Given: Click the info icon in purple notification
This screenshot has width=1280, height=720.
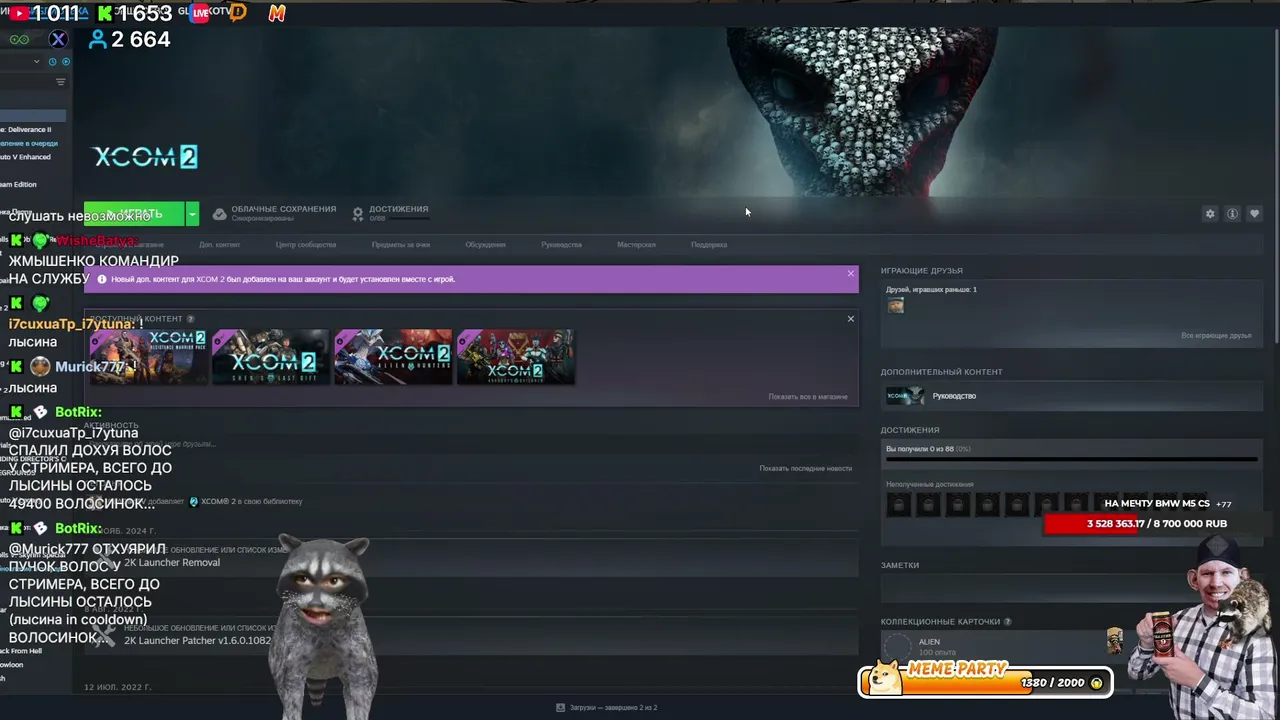Looking at the screenshot, I should pos(102,279).
